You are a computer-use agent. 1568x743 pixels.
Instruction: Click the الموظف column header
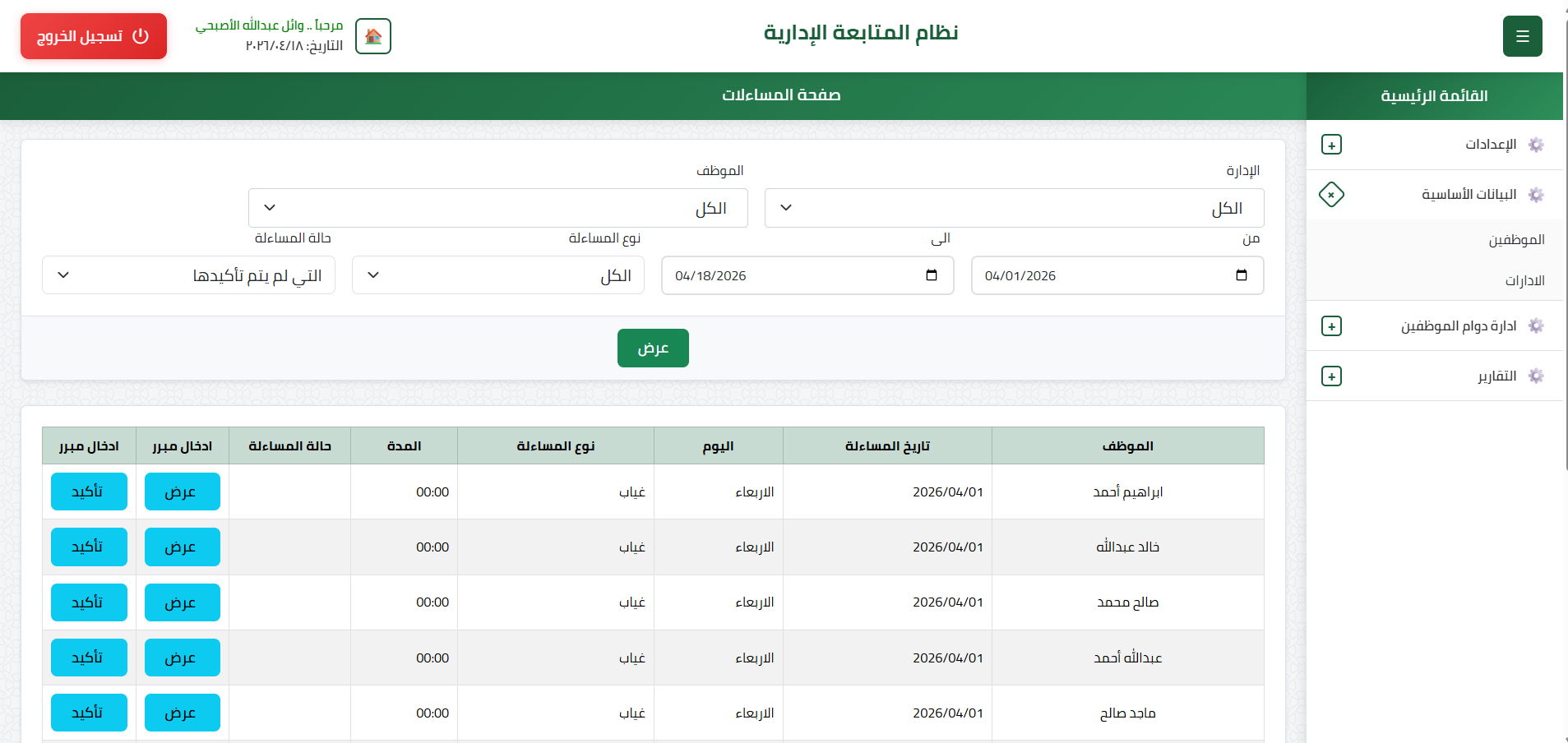[x=1127, y=445]
